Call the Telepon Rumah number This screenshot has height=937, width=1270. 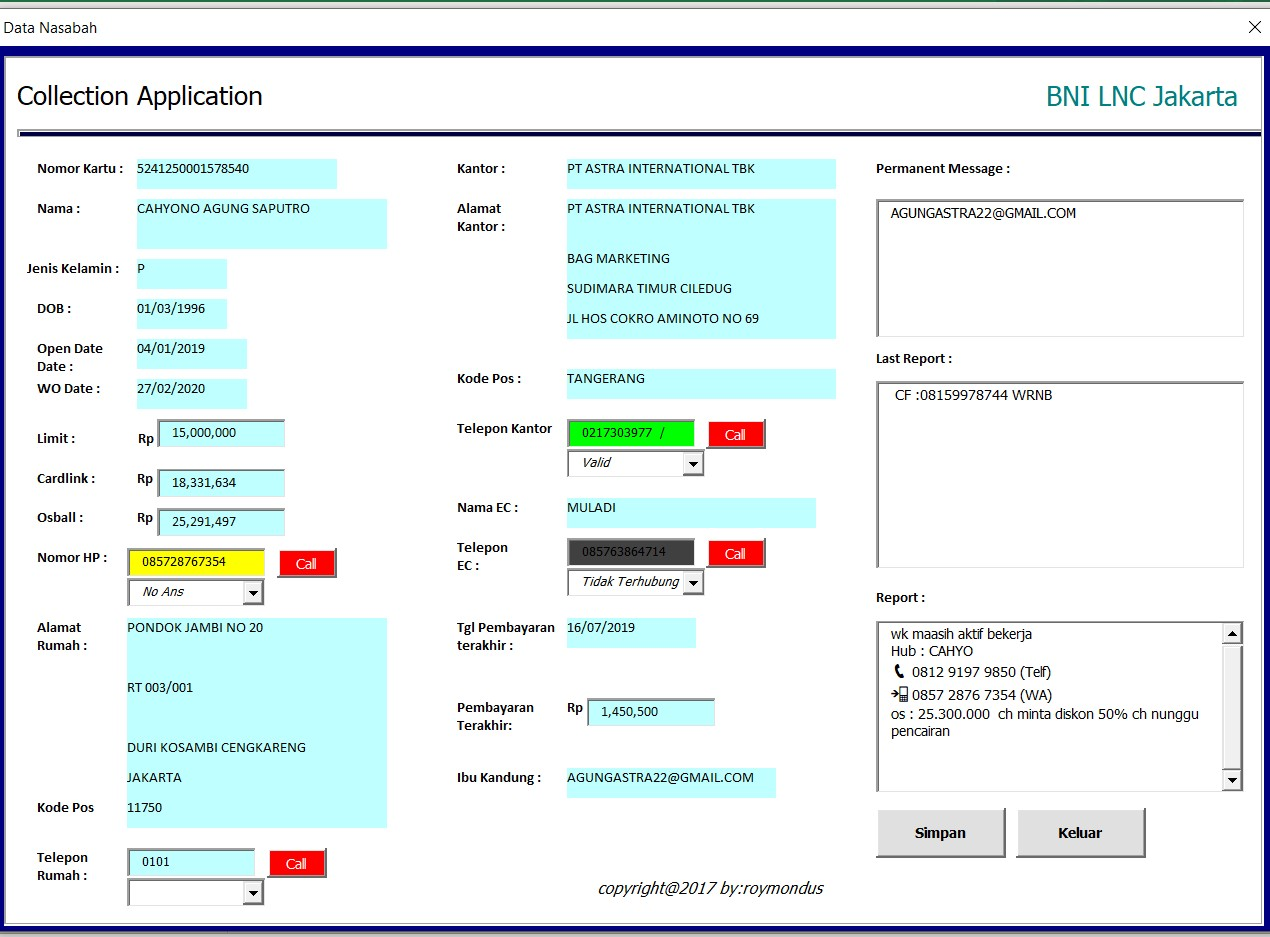(x=297, y=863)
